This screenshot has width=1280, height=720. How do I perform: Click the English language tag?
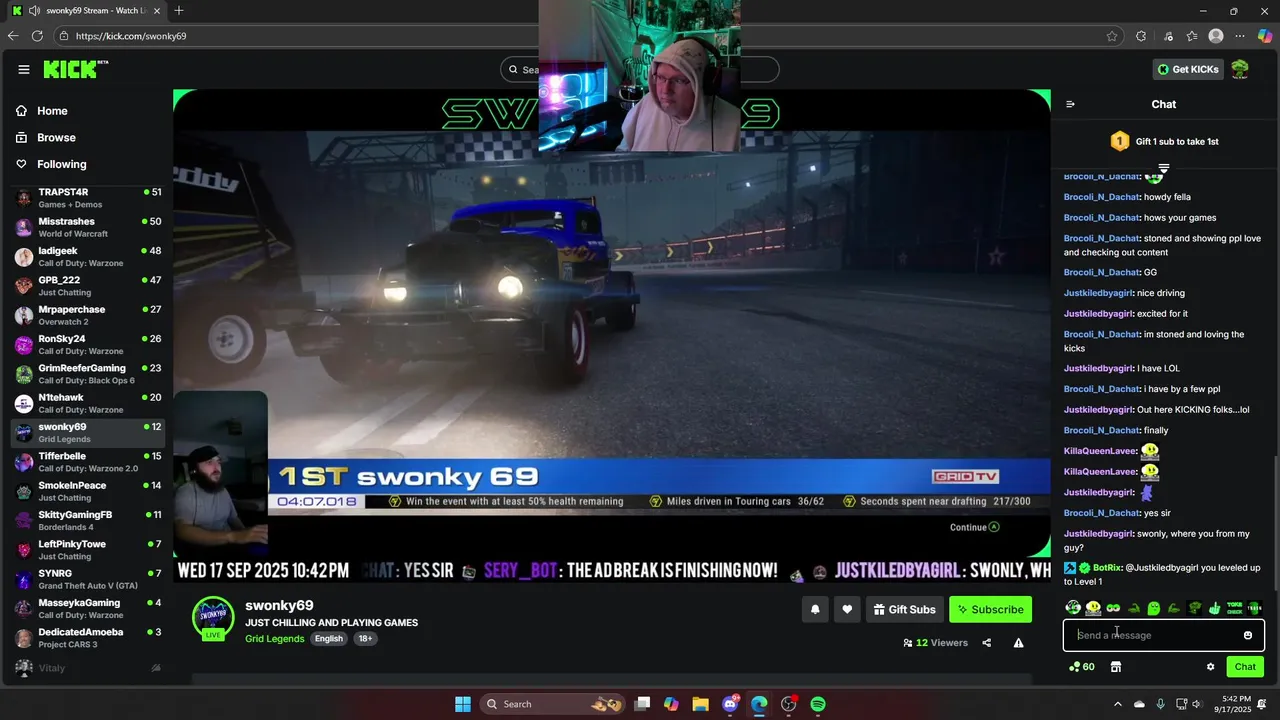[328, 639]
